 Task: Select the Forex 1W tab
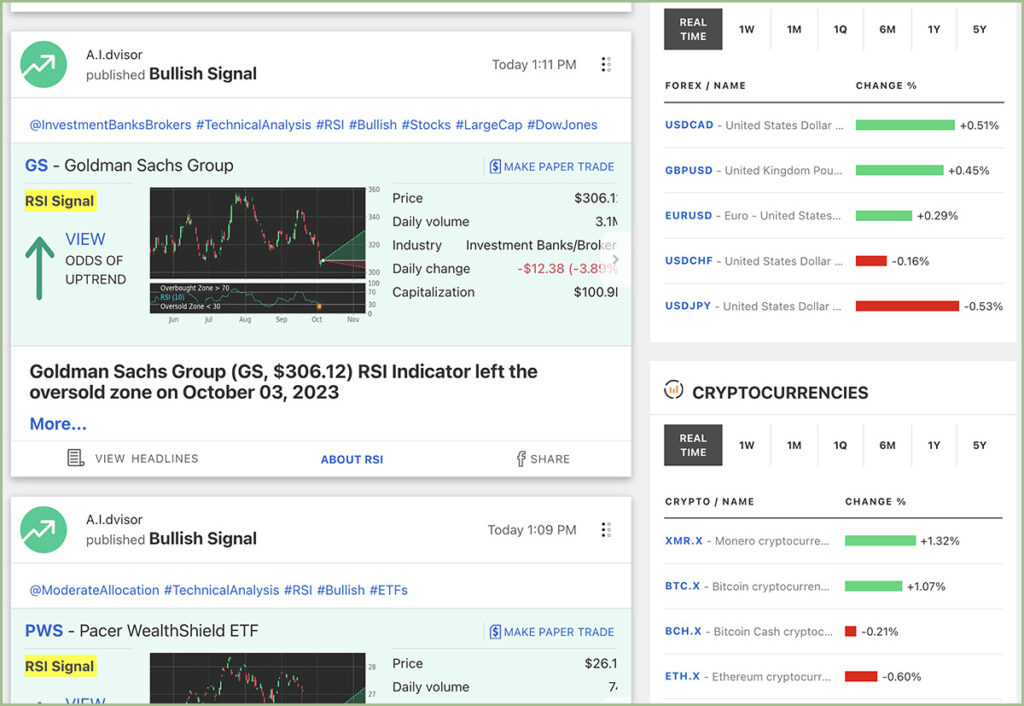coord(746,29)
